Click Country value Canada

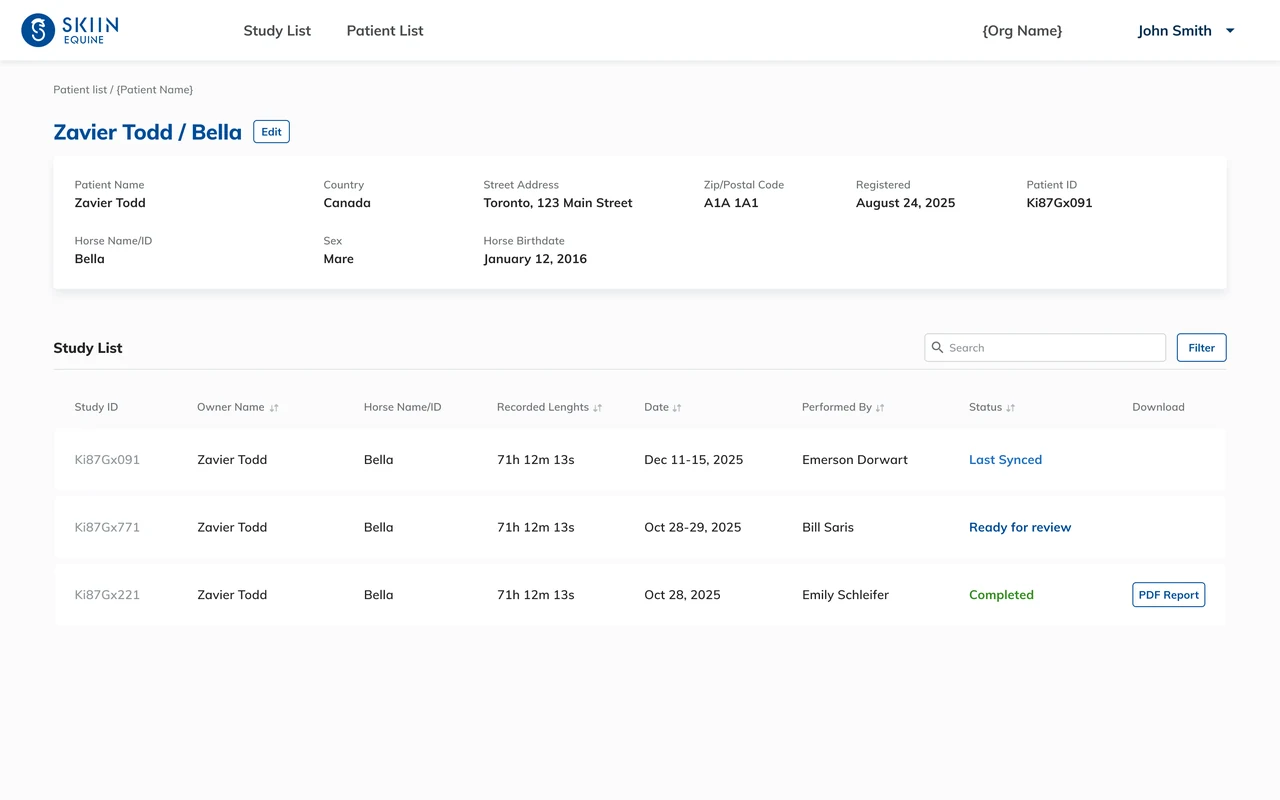pyautogui.click(x=347, y=203)
